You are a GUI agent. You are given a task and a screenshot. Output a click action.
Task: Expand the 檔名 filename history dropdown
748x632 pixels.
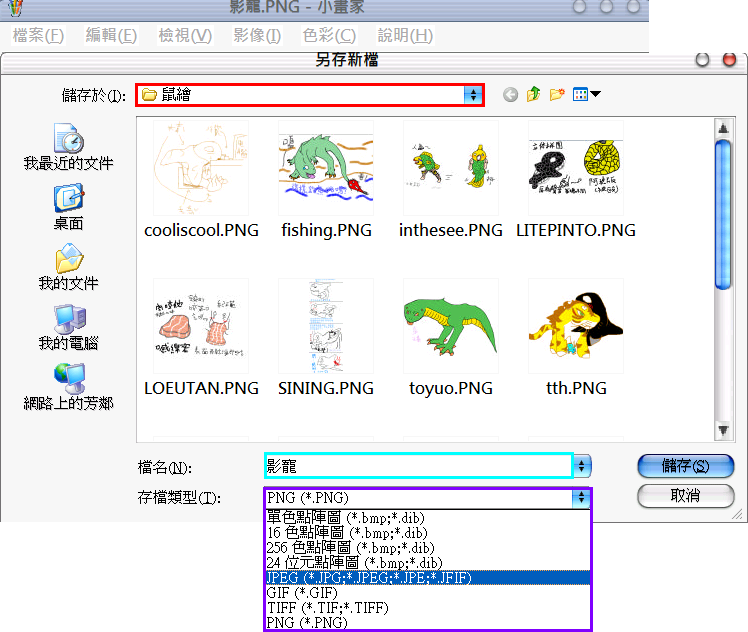582,466
